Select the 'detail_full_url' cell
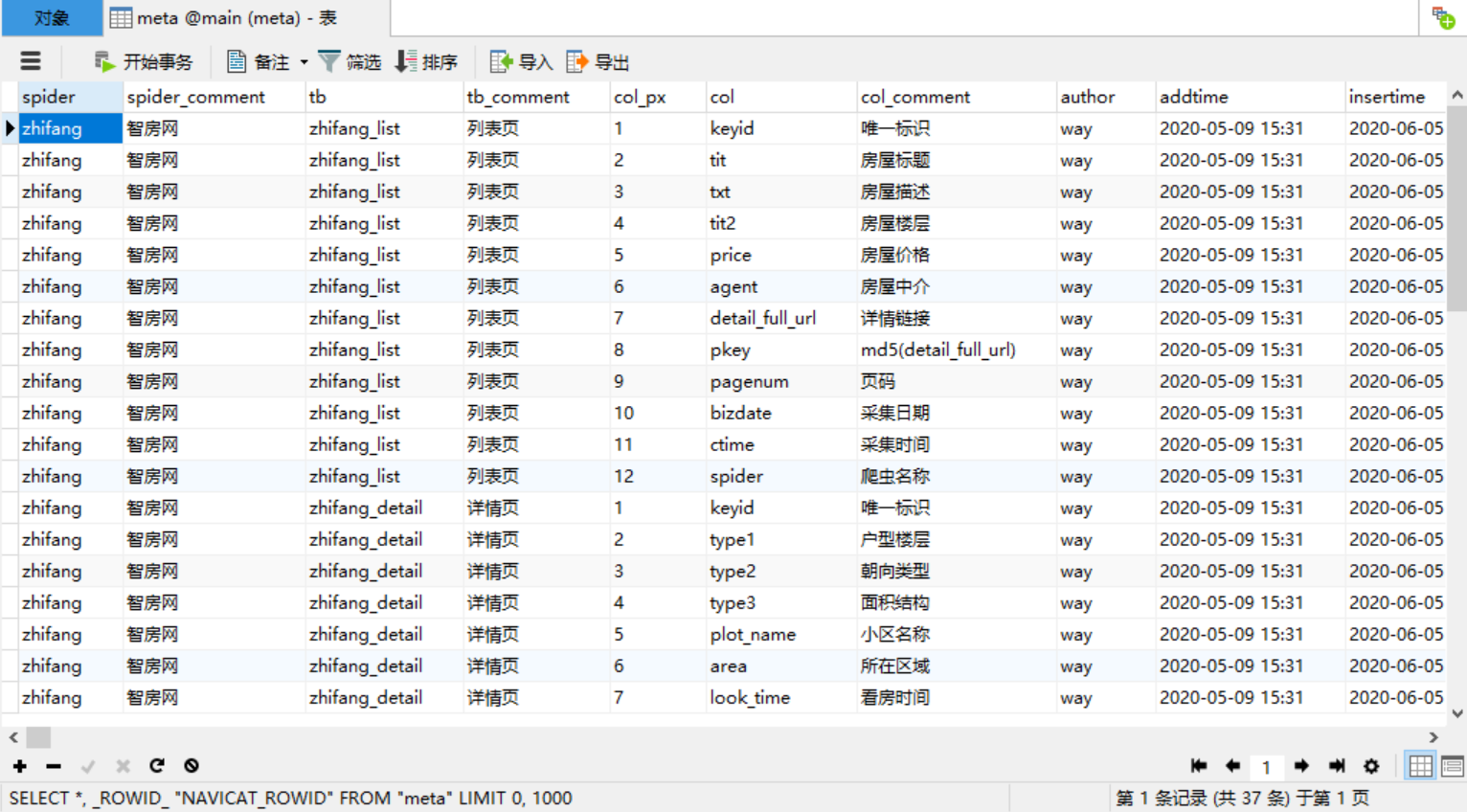Image resolution: width=1467 pixels, height=812 pixels. [x=781, y=318]
